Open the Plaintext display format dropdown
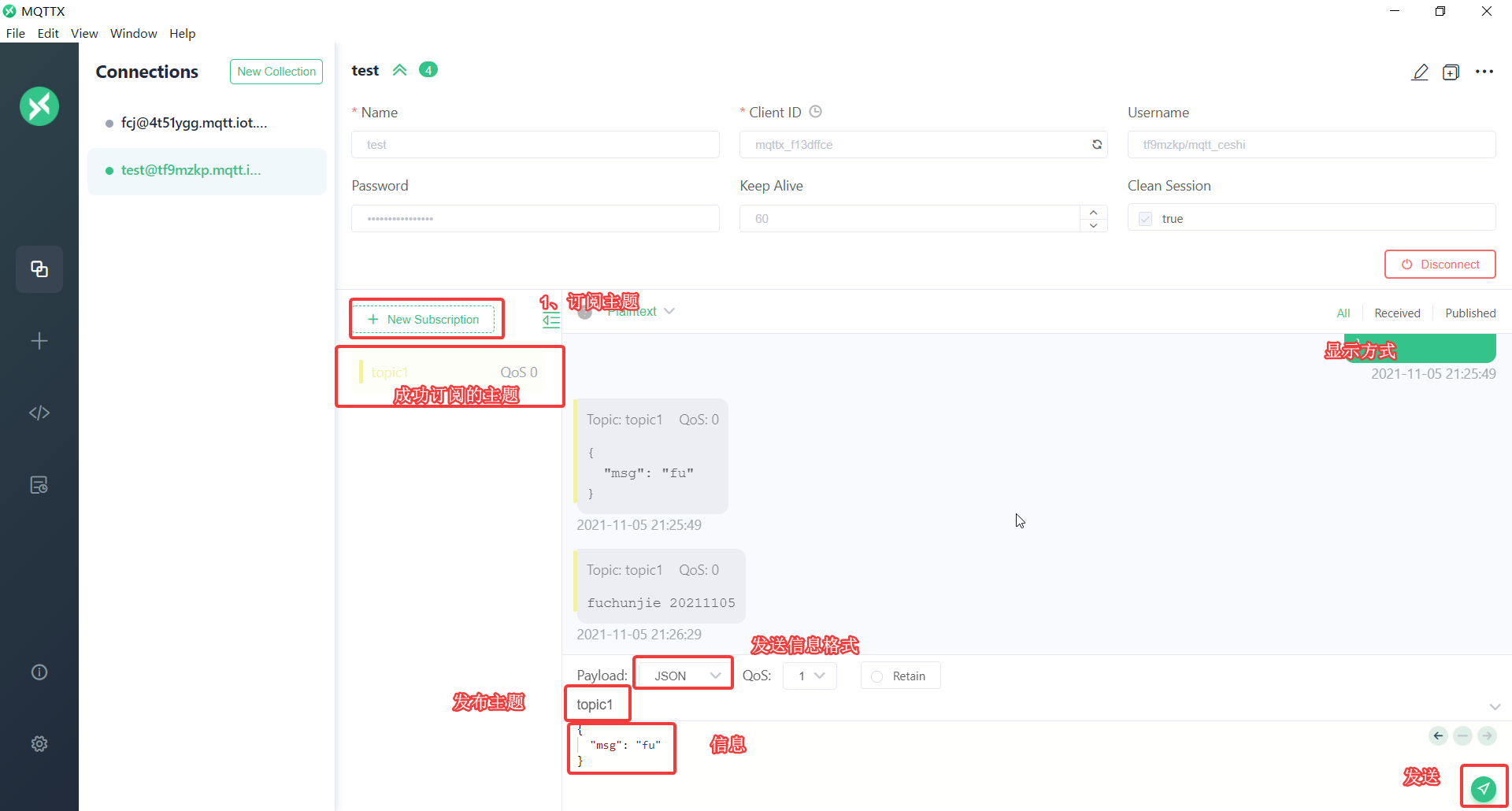 [640, 311]
